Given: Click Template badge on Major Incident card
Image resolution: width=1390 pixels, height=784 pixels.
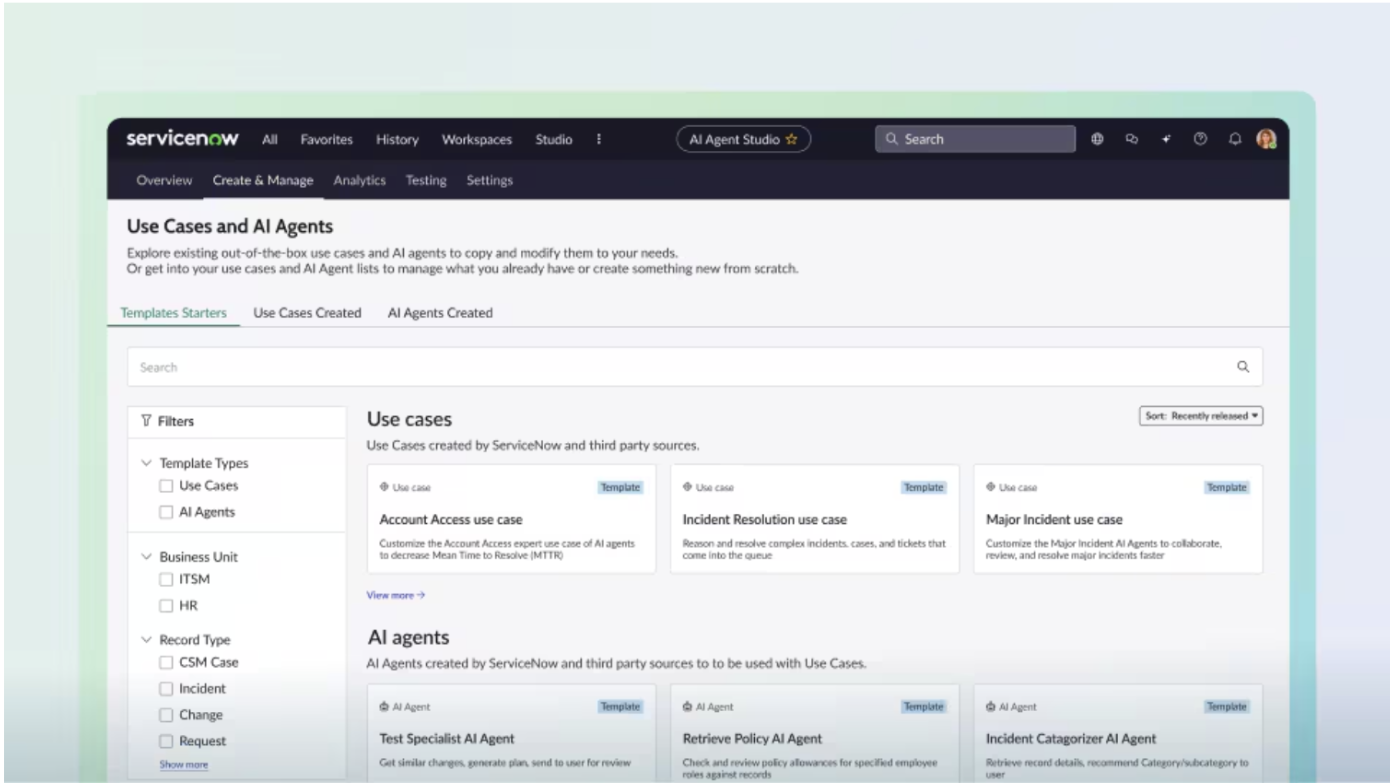Looking at the screenshot, I should click(x=1226, y=488).
